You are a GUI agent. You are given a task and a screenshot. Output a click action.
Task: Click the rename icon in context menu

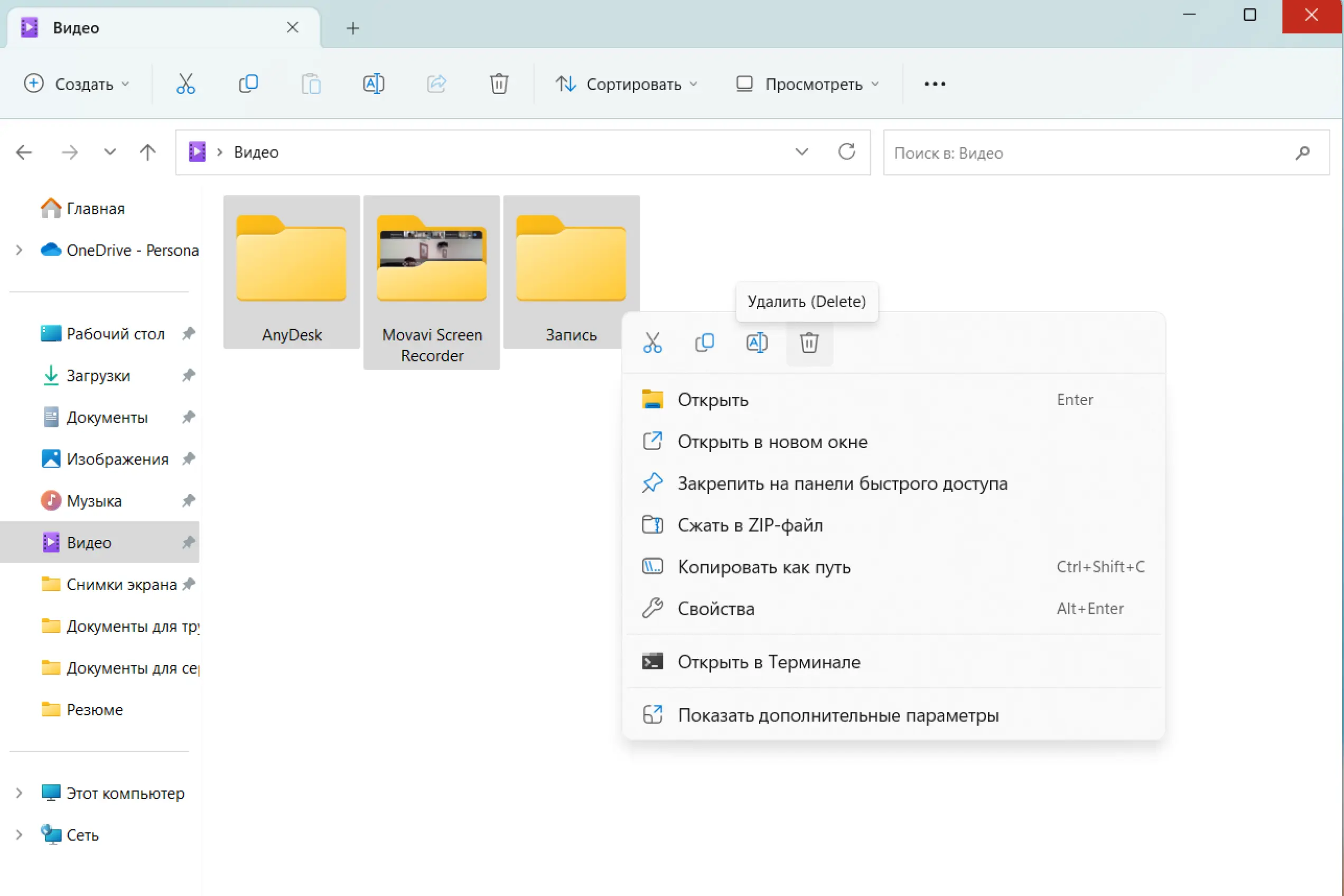(757, 343)
